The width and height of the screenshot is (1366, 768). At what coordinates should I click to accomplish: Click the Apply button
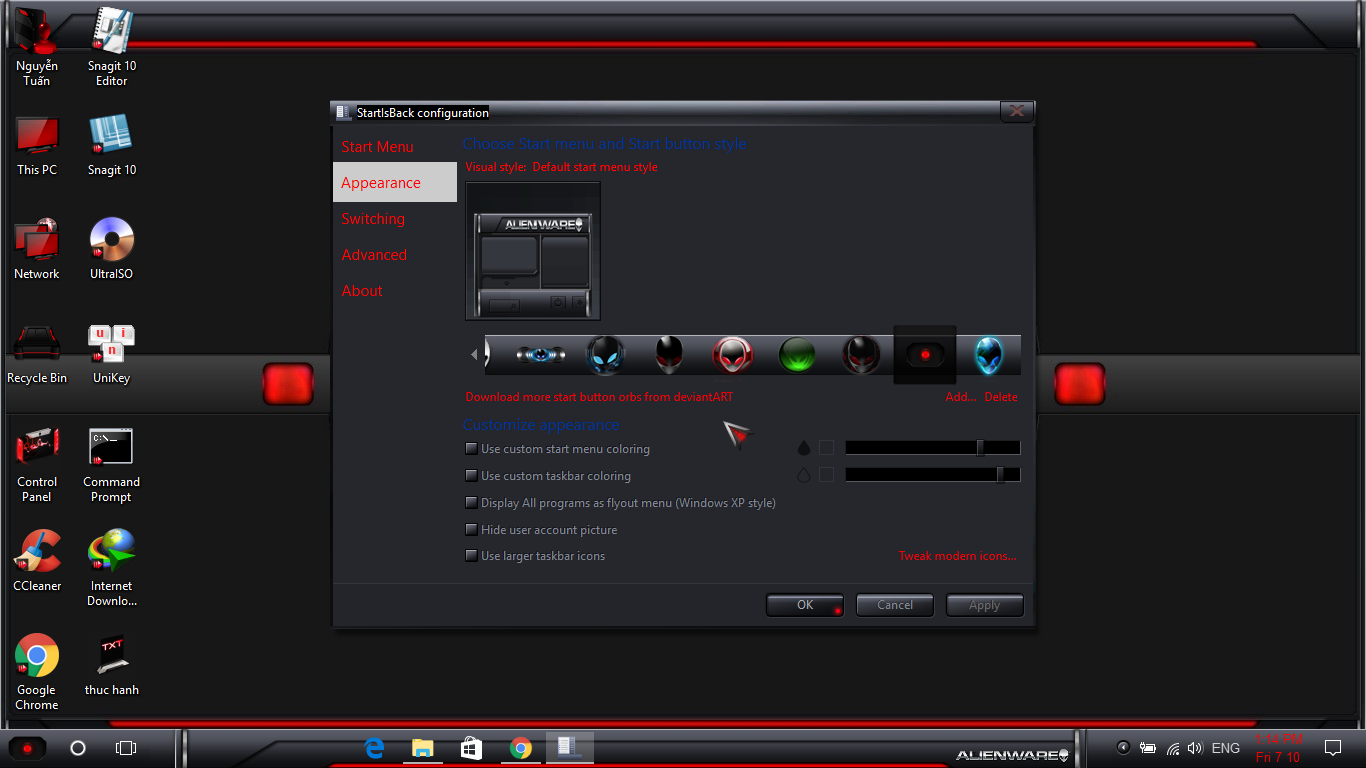pos(984,605)
